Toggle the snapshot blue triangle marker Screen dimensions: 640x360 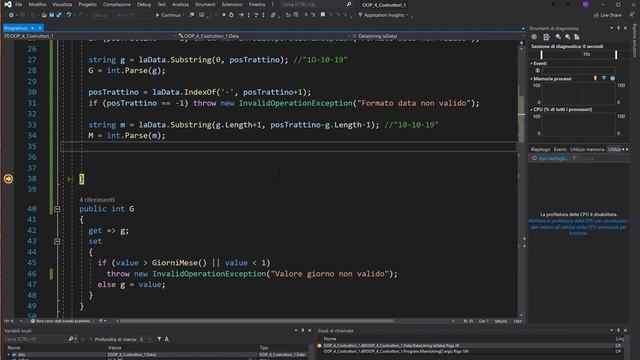point(604,78)
